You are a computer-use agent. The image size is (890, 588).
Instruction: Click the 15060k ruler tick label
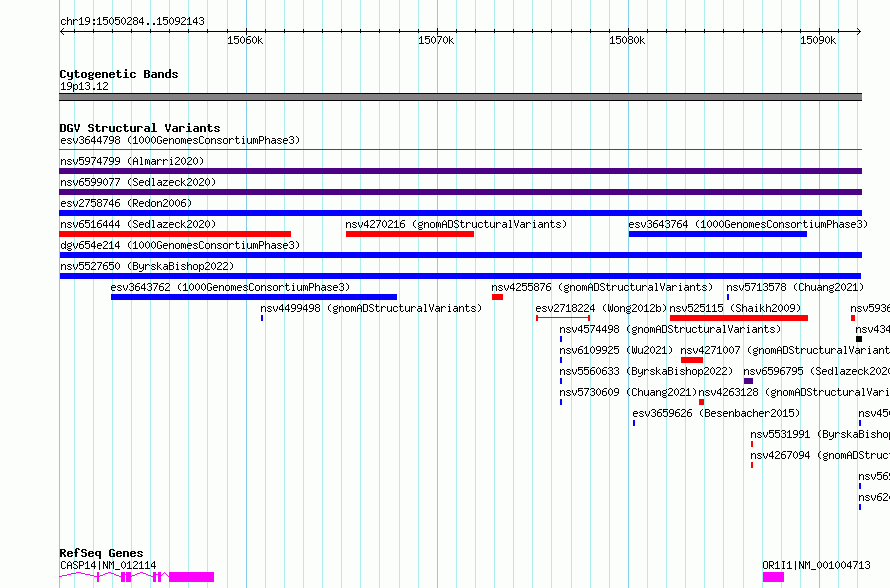pos(245,40)
